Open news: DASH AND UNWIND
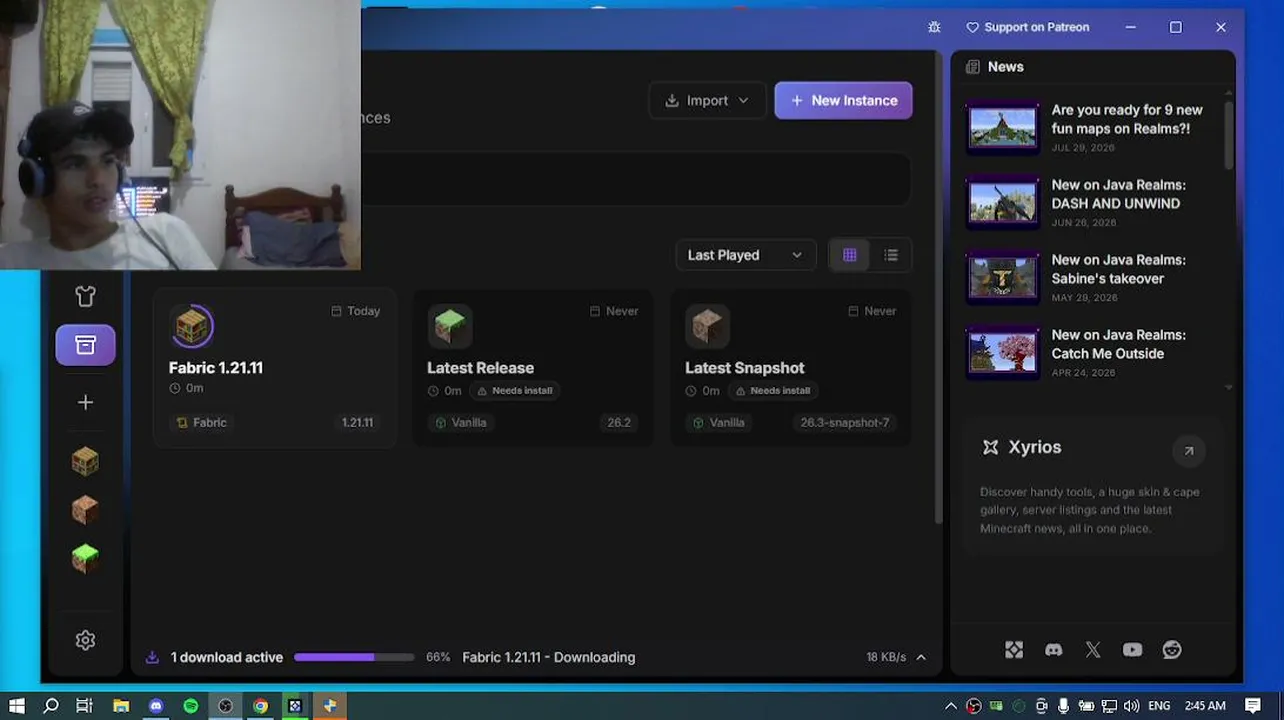Viewport: 1284px width, 720px height. tap(1119, 194)
